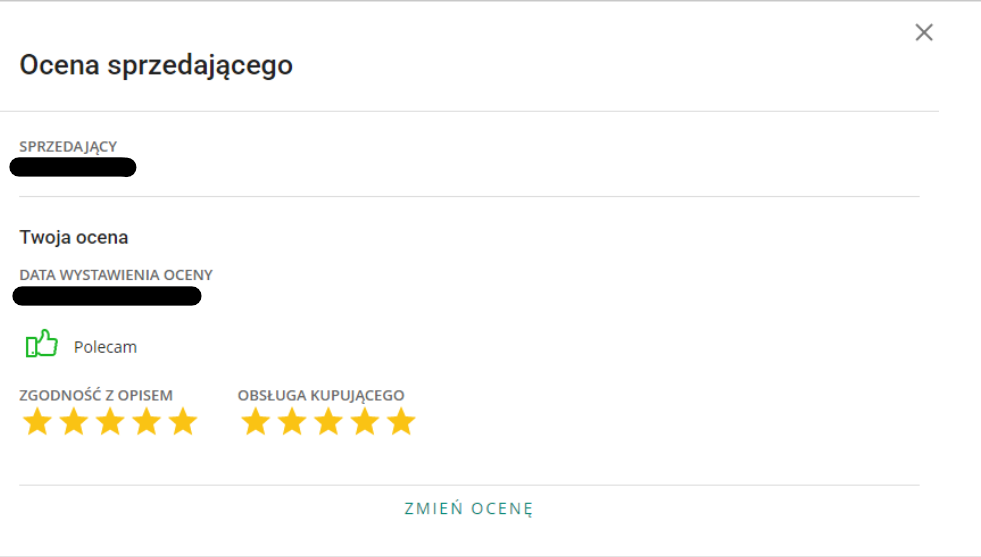Click the redacted date under Data wystawienia oceny
Viewport: 981px width, 557px height.
(x=107, y=296)
